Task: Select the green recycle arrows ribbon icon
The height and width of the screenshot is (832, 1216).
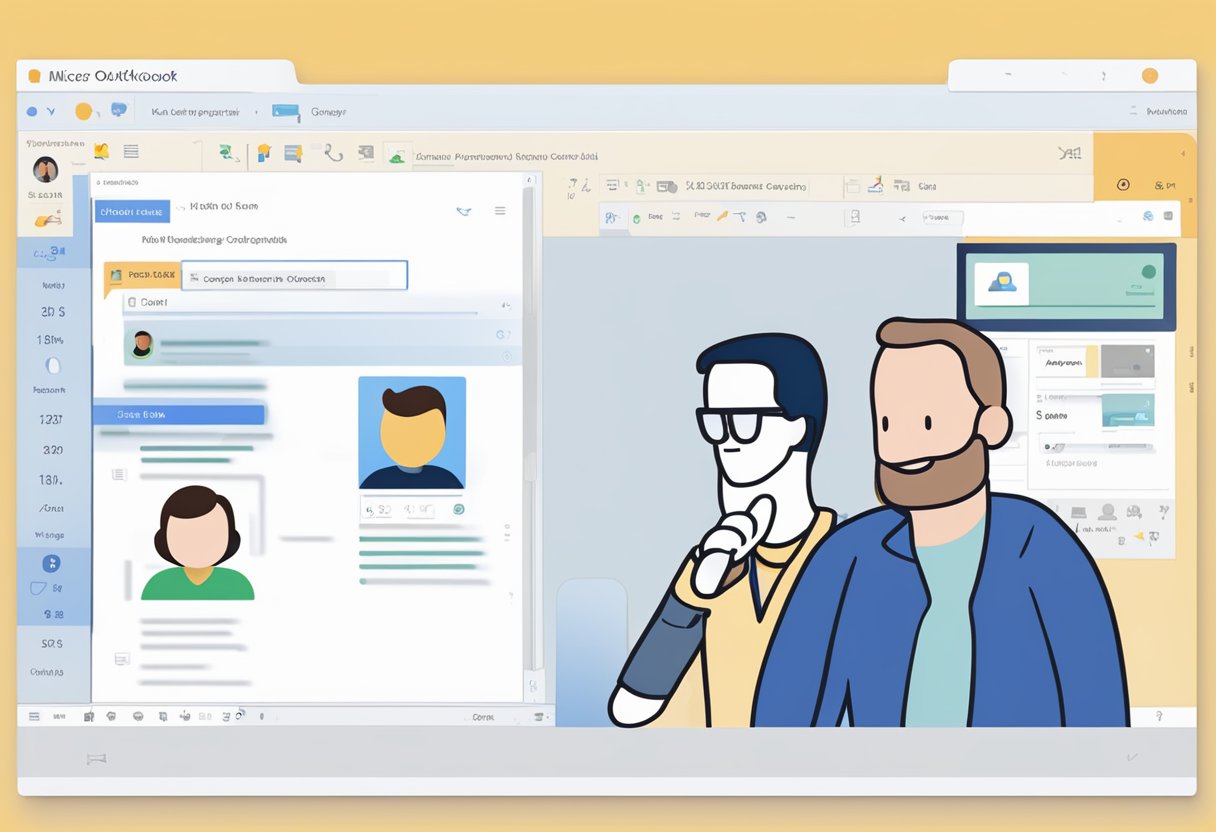Action: point(228,152)
